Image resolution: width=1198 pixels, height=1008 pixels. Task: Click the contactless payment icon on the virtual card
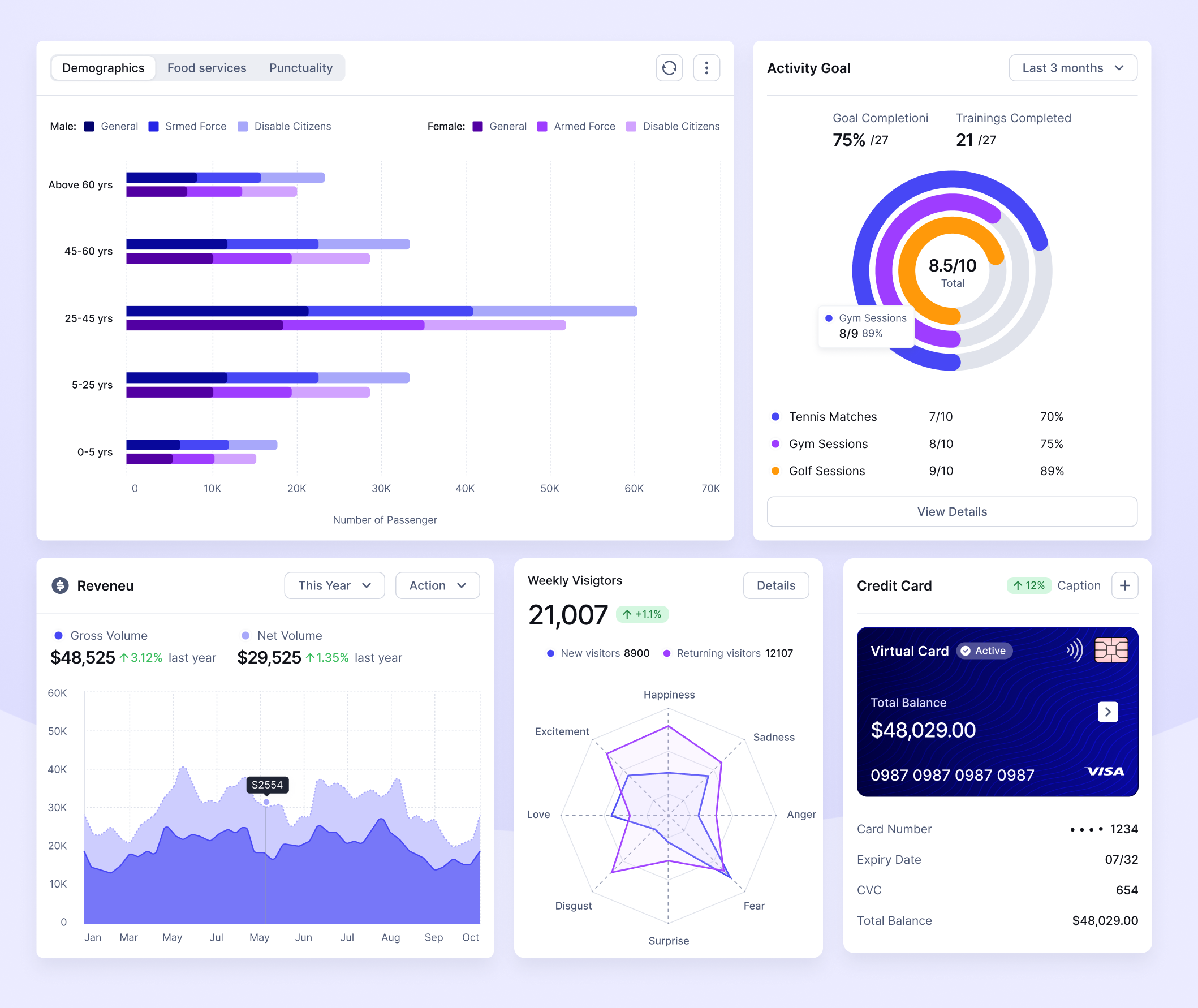pos(1074,649)
